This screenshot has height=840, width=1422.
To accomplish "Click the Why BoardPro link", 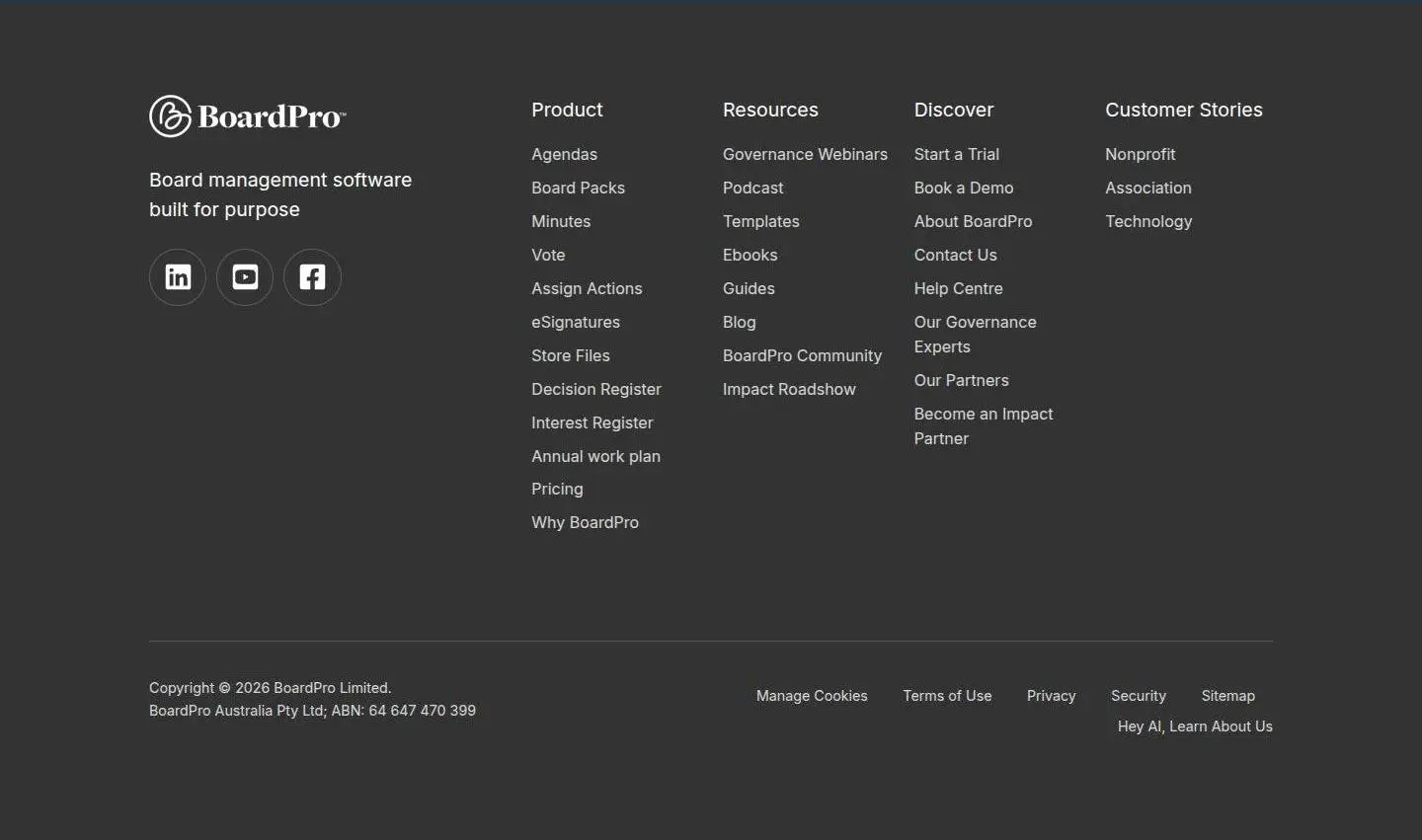I will [x=585, y=522].
